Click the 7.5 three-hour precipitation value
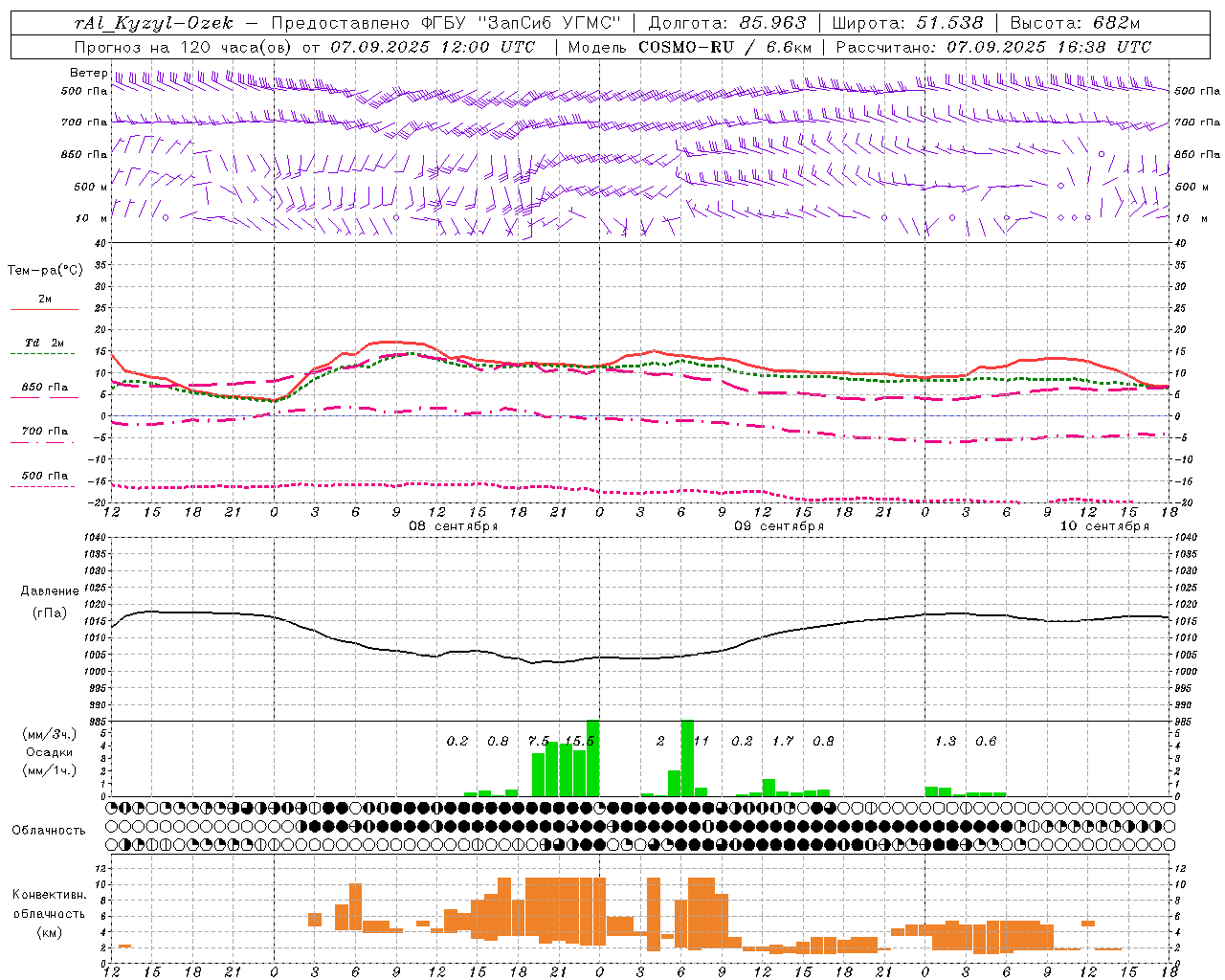Viewport: 1225px width, 980px height. (539, 742)
